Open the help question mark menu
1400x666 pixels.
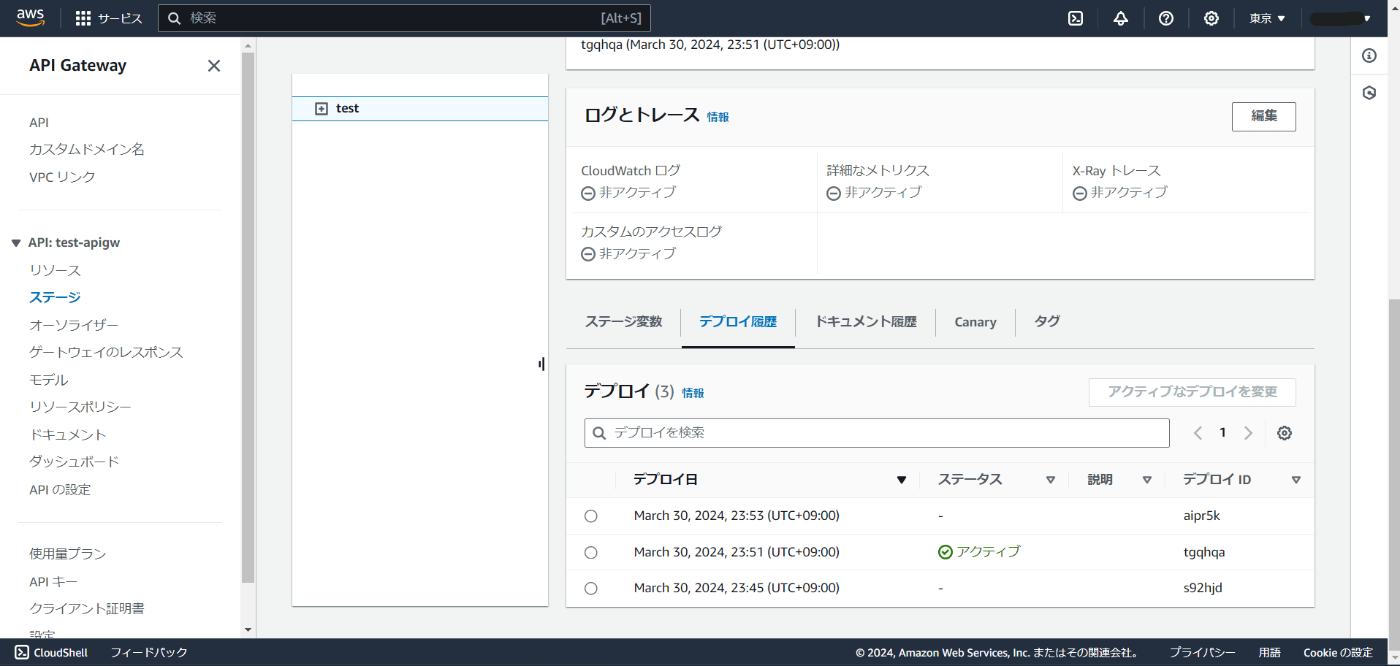1166,18
